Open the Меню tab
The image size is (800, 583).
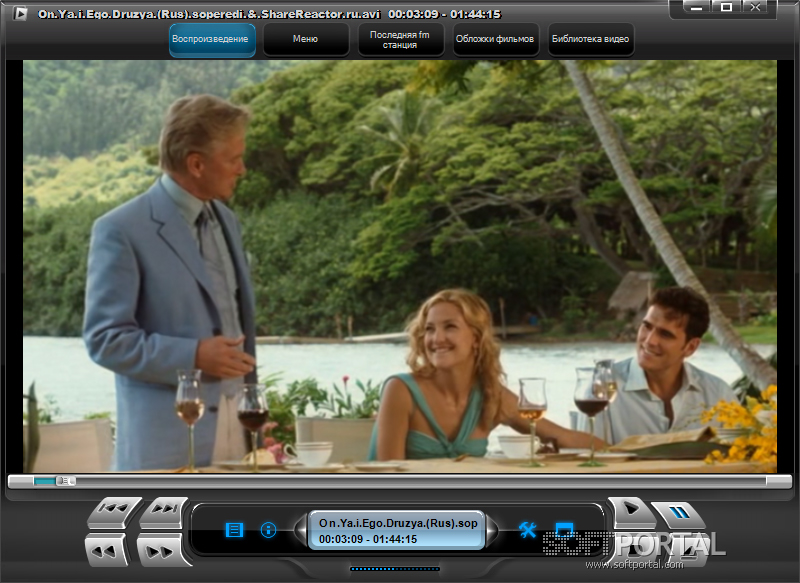pyautogui.click(x=306, y=39)
